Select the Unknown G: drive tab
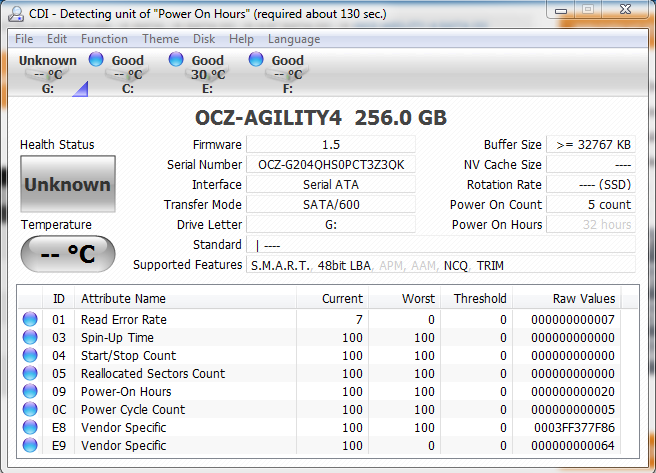This screenshot has width=656, height=473. click(x=47, y=74)
